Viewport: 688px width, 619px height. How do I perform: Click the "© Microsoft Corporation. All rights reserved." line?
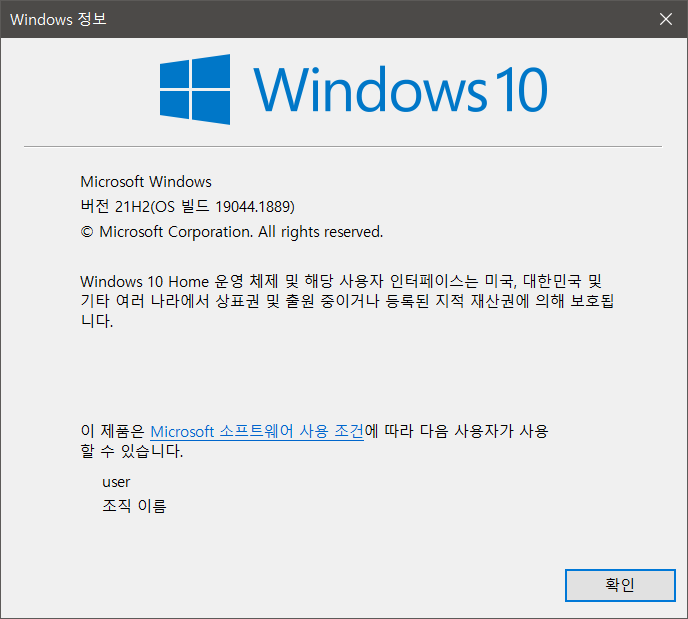[x=232, y=232]
